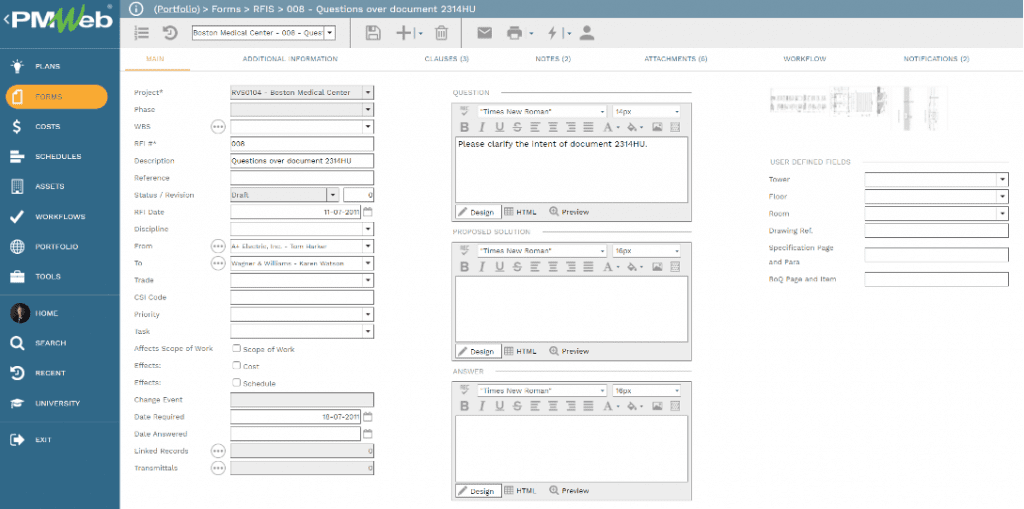1024x509 pixels.
Task: Open the list view icon in toolbar
Action: coord(141,33)
